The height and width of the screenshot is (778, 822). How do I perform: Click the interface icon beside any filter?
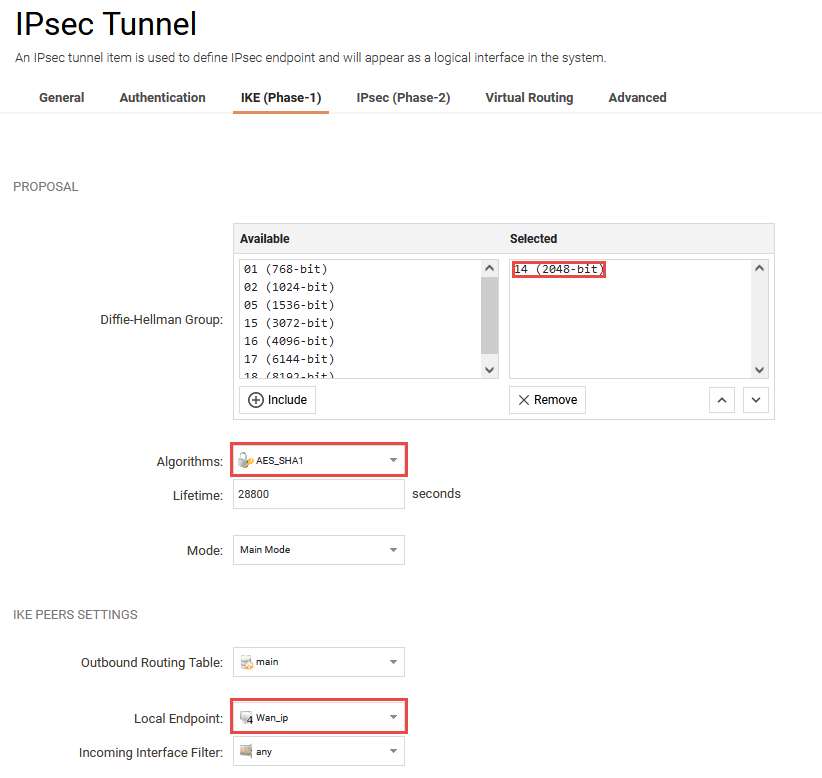pos(246,751)
